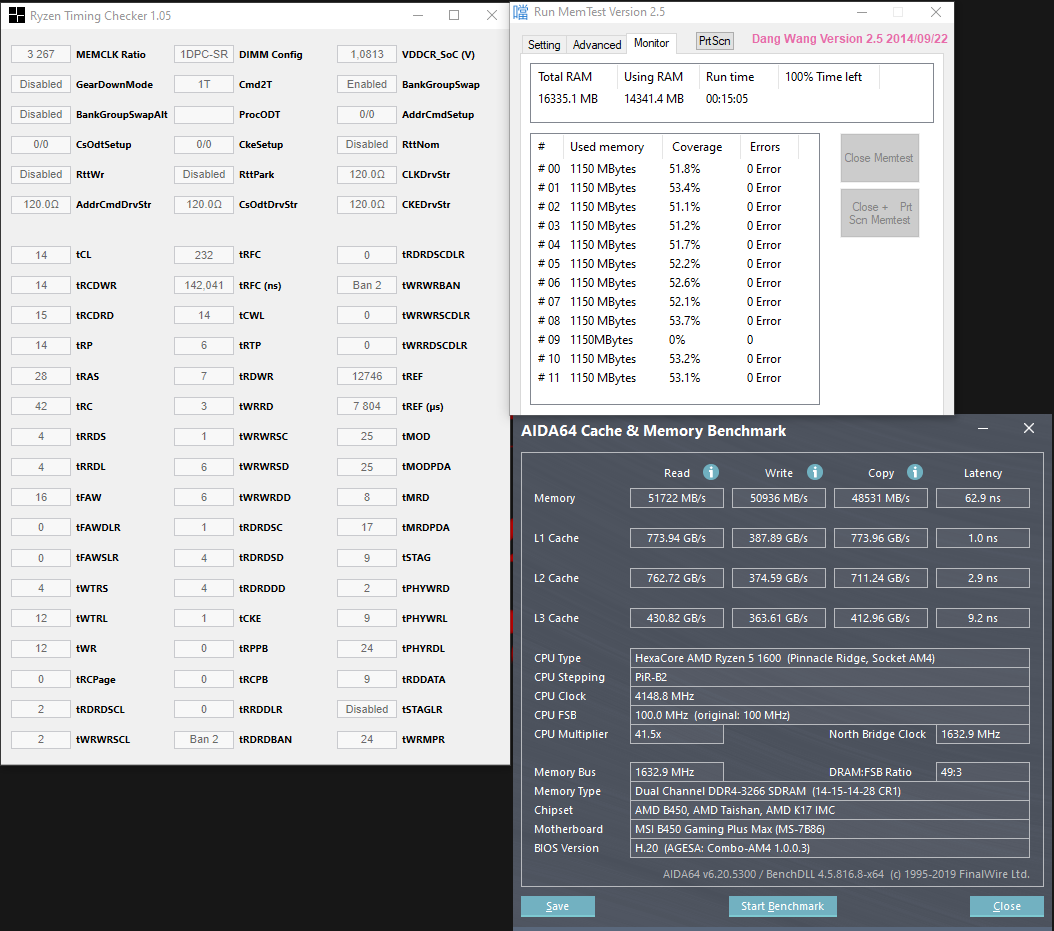Click the CPU Clock value 4148.8 MHz
1054x931 pixels.
829,696
